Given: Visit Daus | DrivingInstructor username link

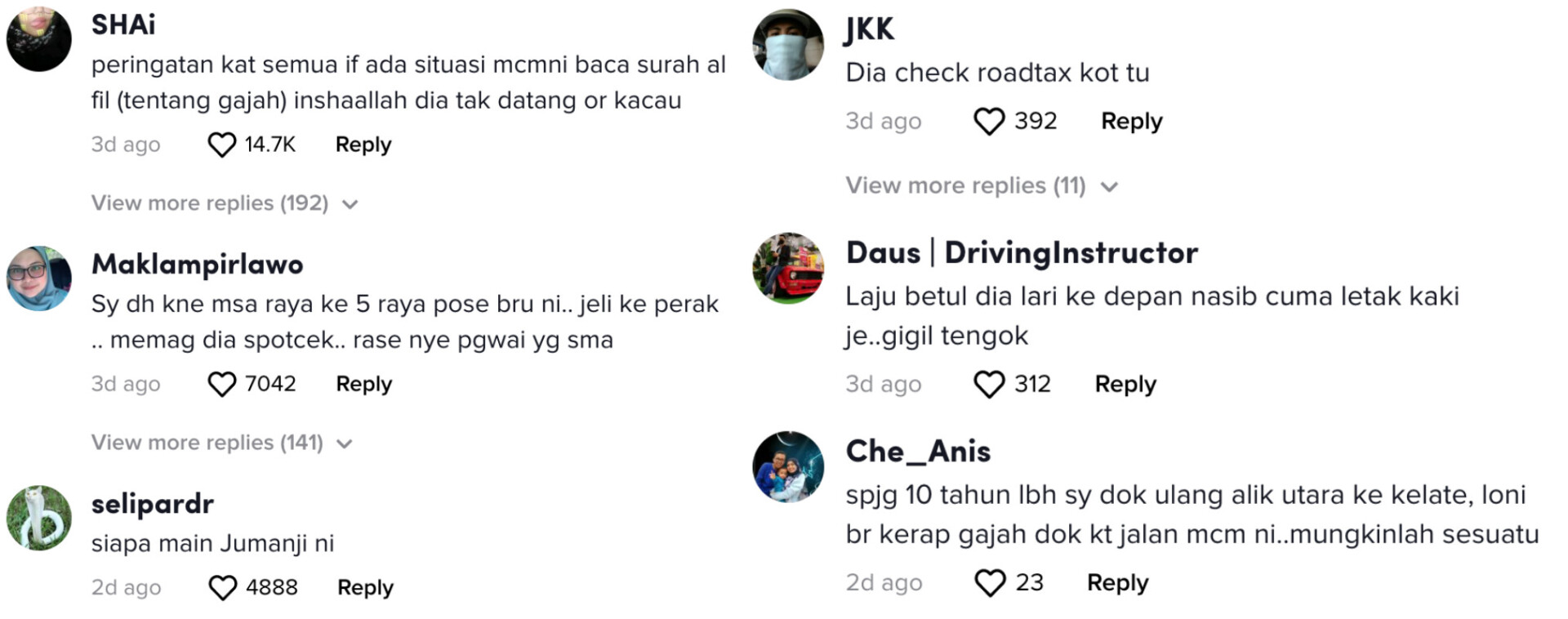Looking at the screenshot, I should tap(1022, 252).
